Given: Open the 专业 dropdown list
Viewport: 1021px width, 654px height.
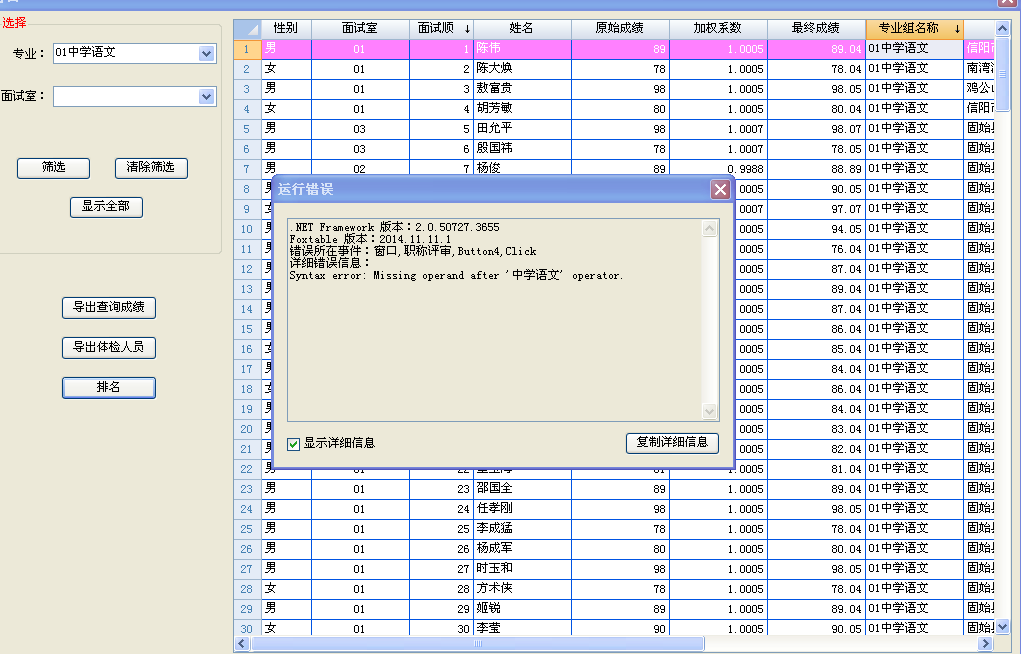Looking at the screenshot, I should (206, 53).
